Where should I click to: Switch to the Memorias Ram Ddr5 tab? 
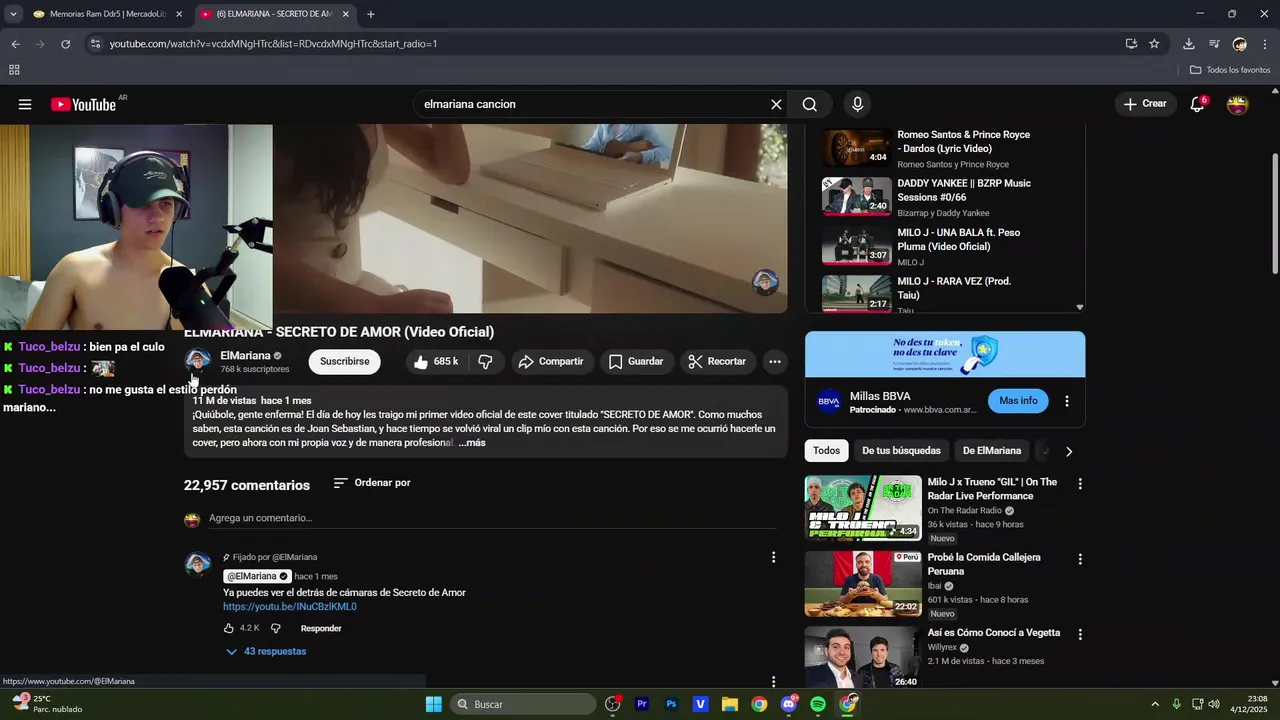[x=107, y=14]
